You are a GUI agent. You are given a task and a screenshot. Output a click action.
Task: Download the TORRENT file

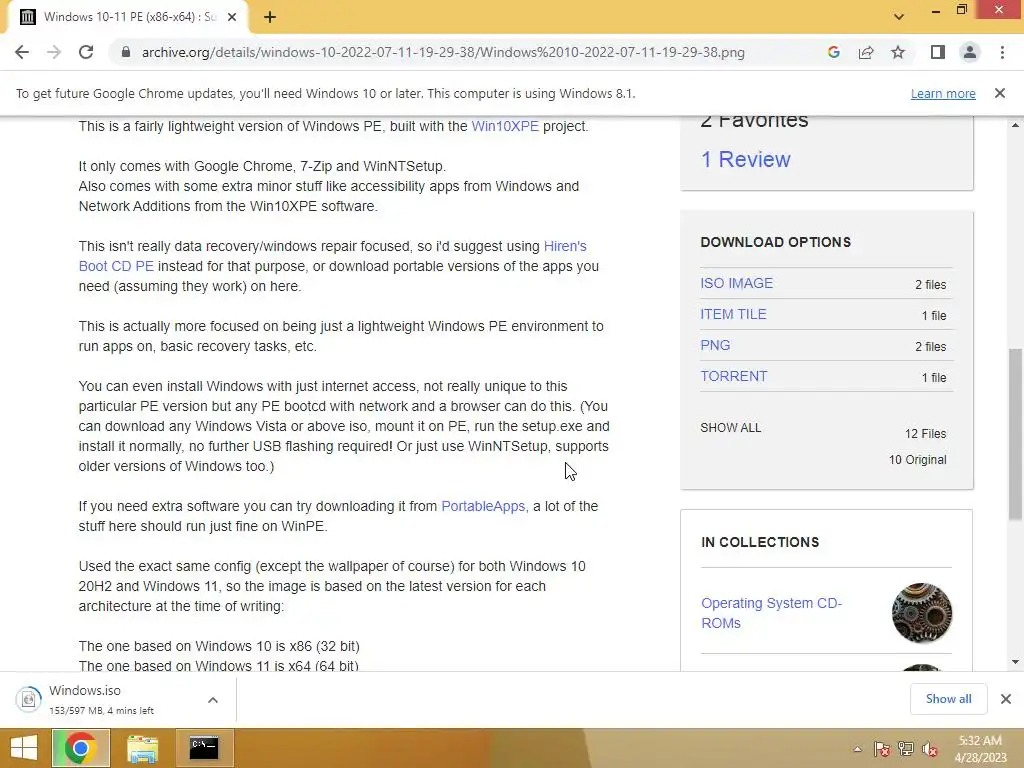pos(733,376)
